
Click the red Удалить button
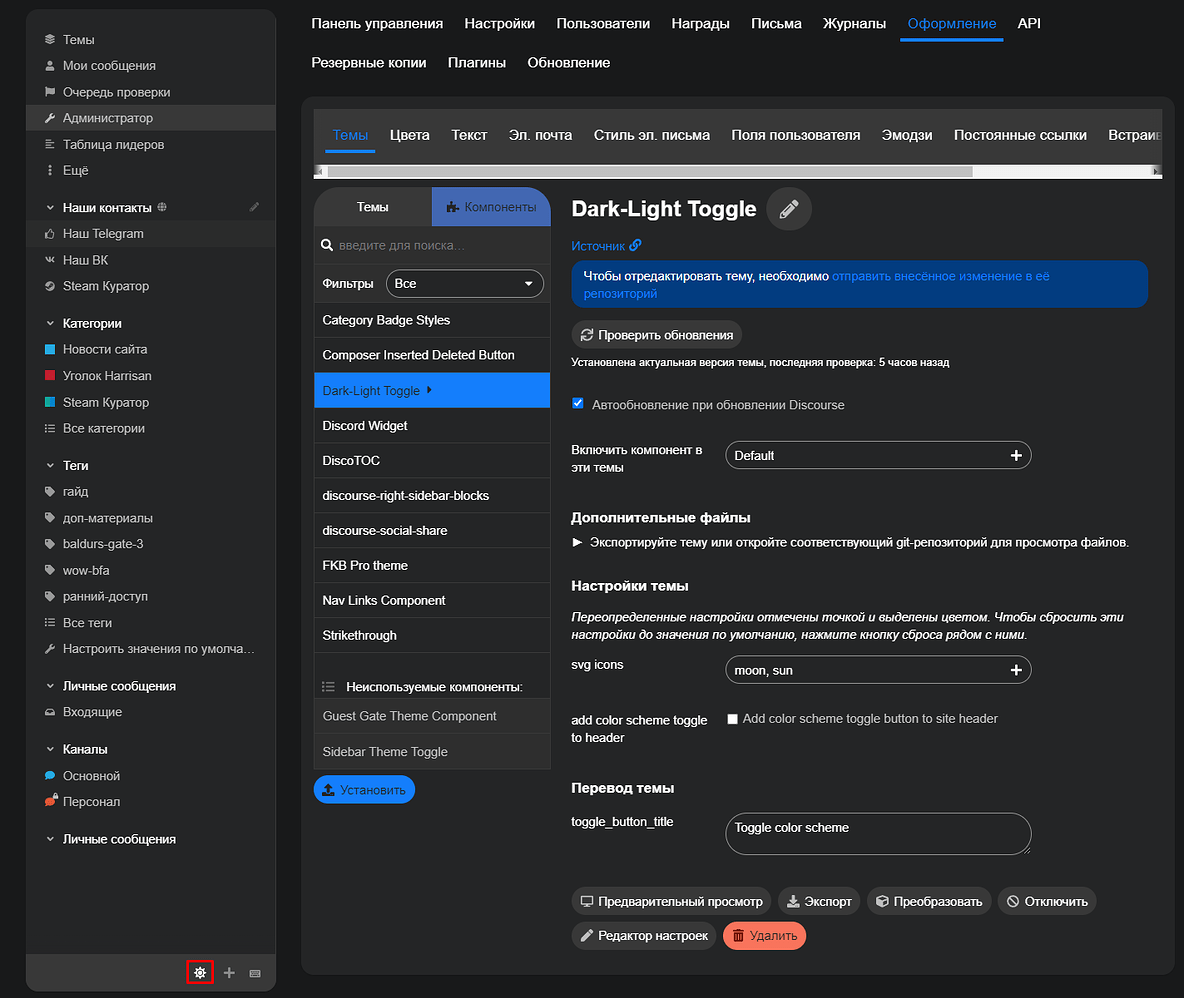[x=764, y=936]
